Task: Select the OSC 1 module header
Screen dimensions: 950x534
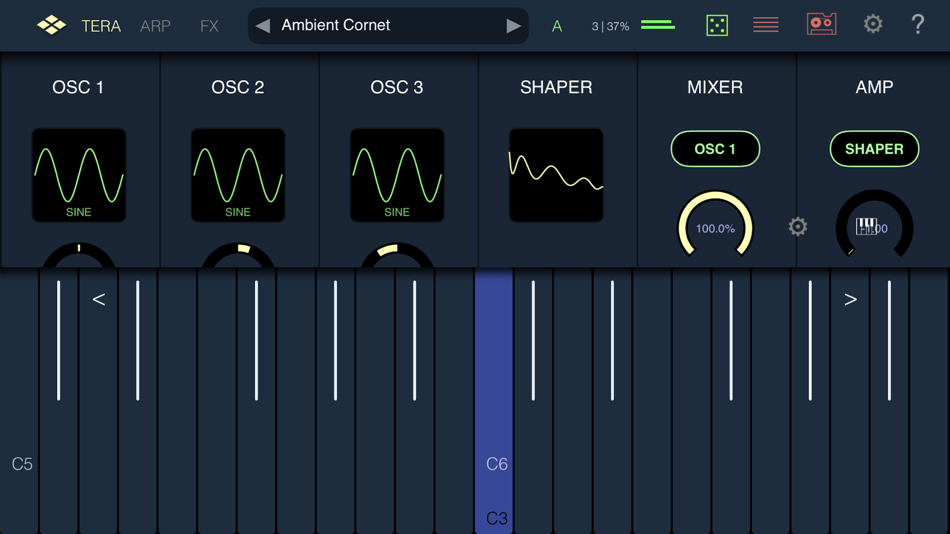Action: tap(78, 87)
